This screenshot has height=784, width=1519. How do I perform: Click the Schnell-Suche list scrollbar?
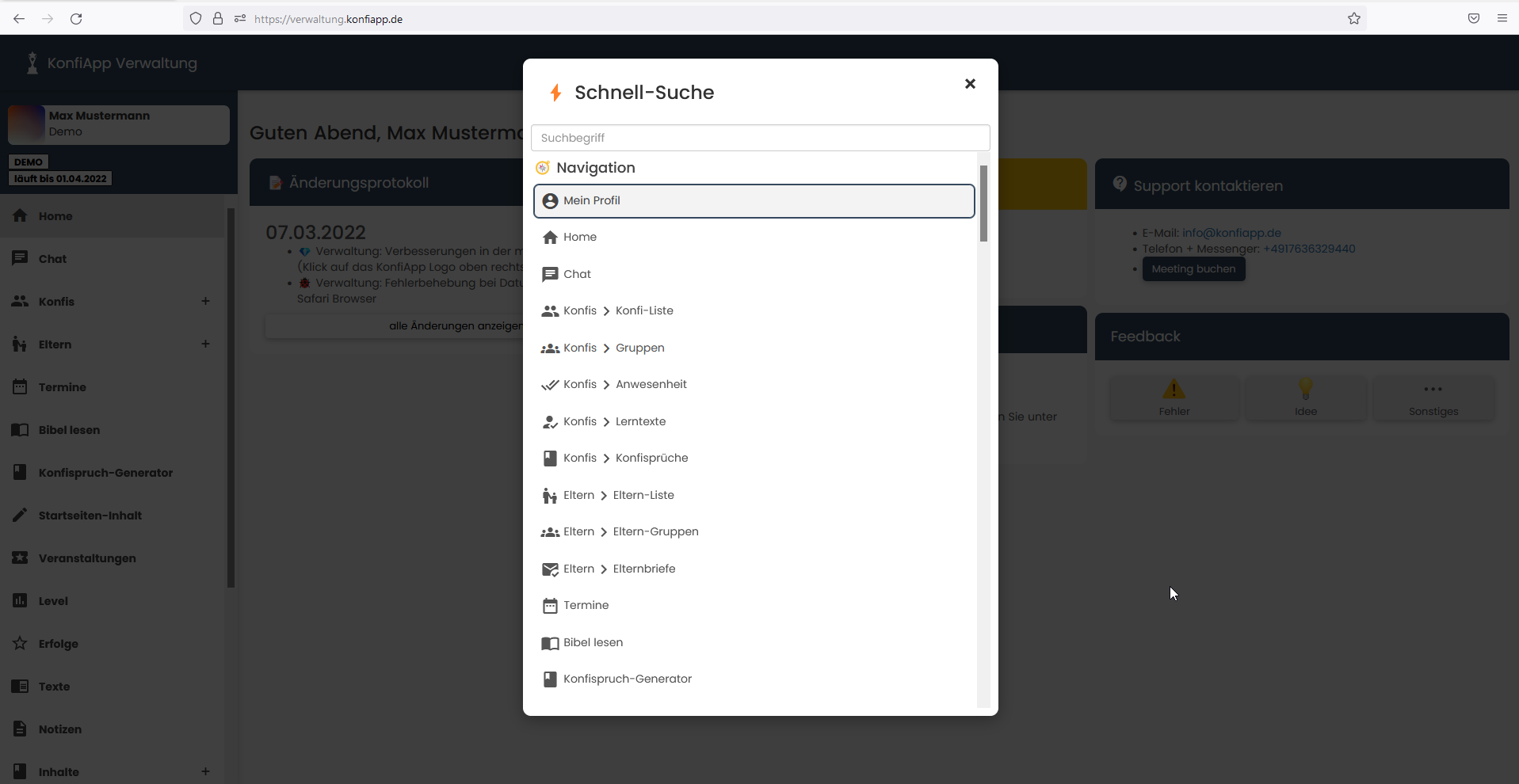[x=983, y=204]
